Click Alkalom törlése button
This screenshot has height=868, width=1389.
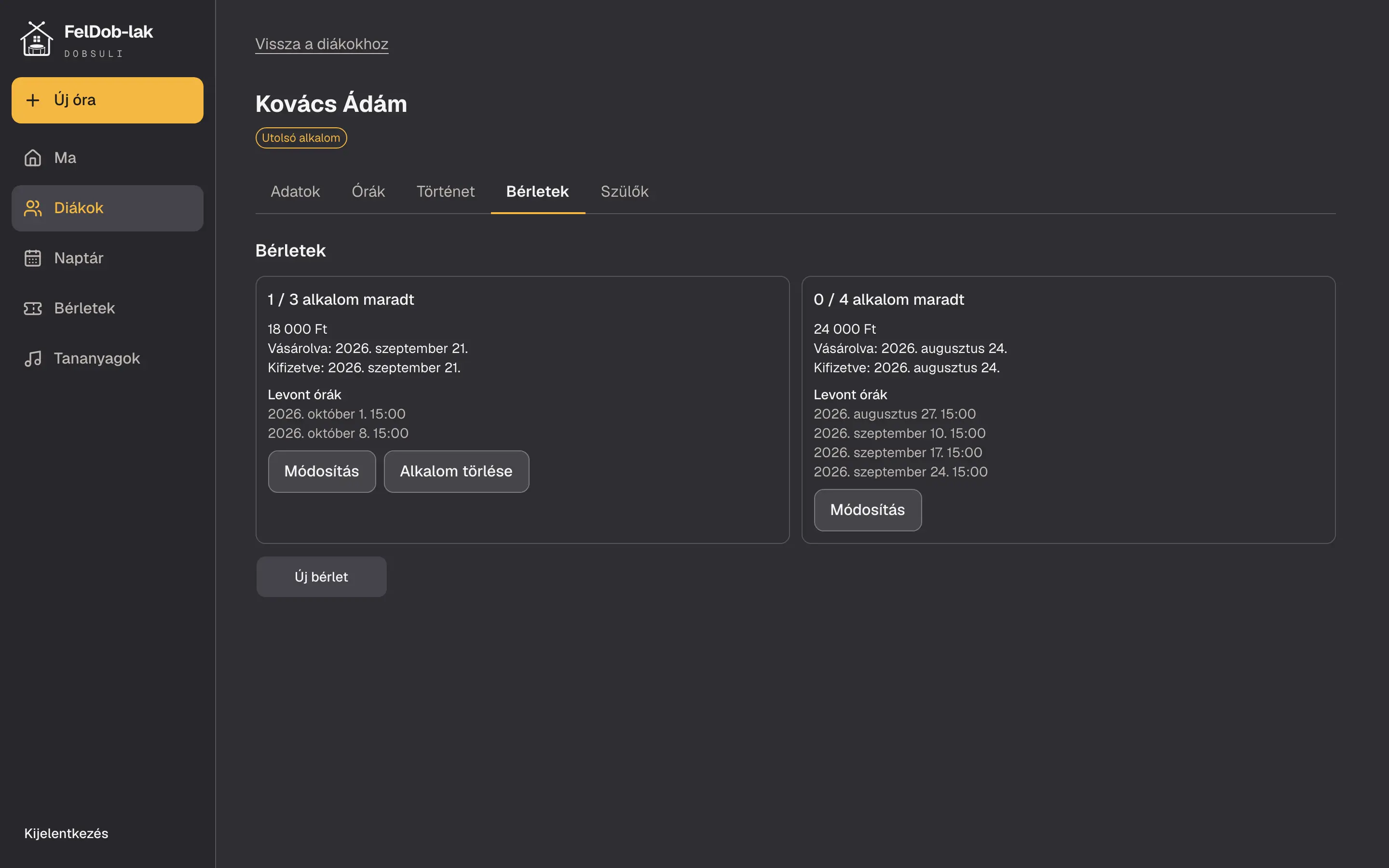[456, 471]
